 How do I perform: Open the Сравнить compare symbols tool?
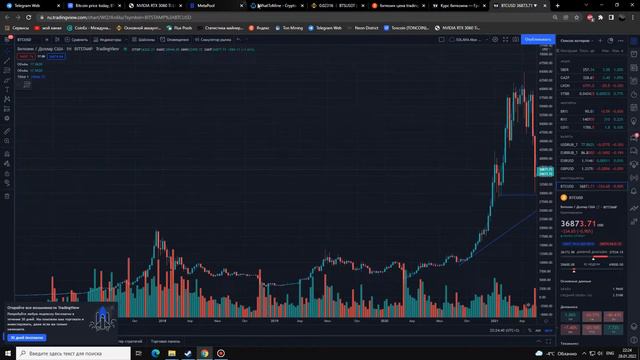[76, 40]
